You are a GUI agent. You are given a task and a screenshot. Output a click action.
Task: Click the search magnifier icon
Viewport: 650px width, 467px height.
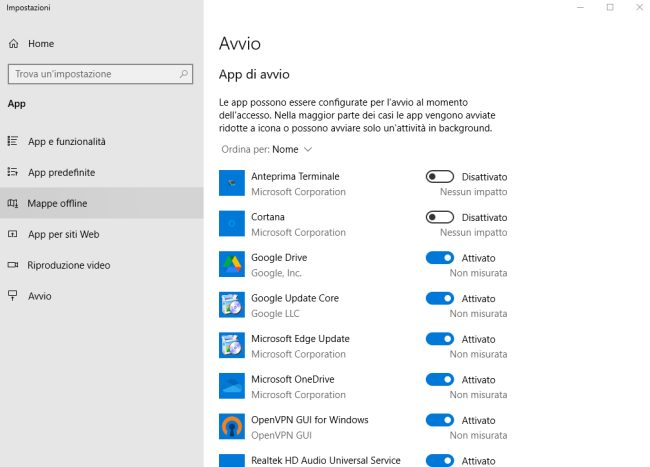click(184, 74)
